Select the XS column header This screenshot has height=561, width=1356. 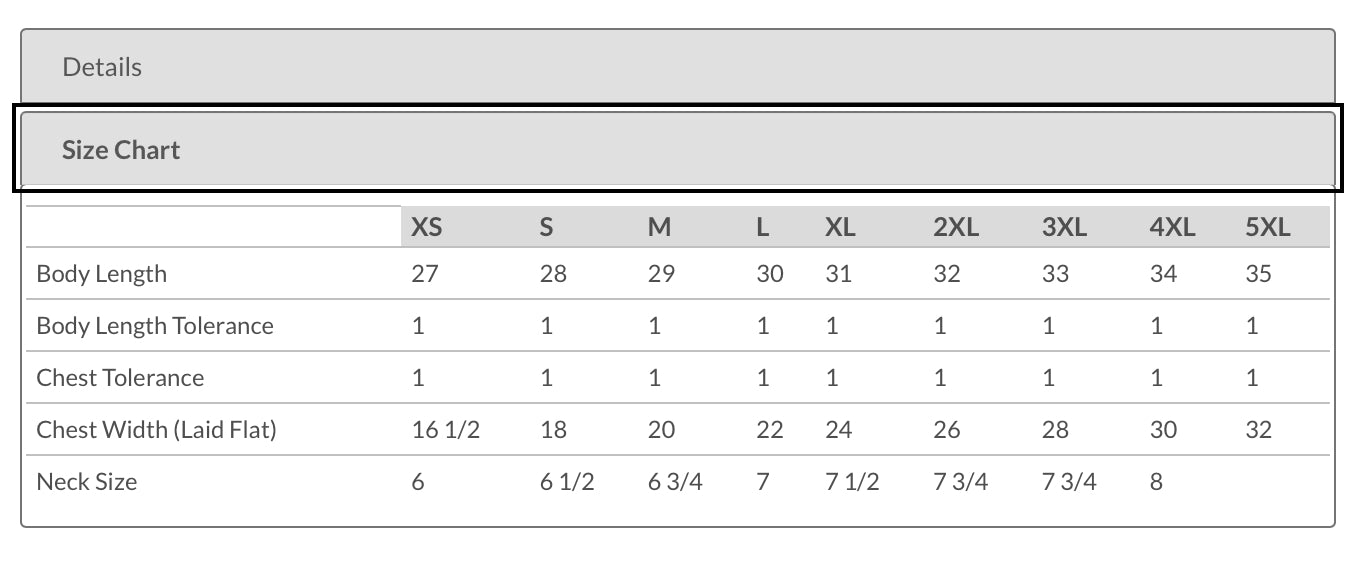click(427, 227)
